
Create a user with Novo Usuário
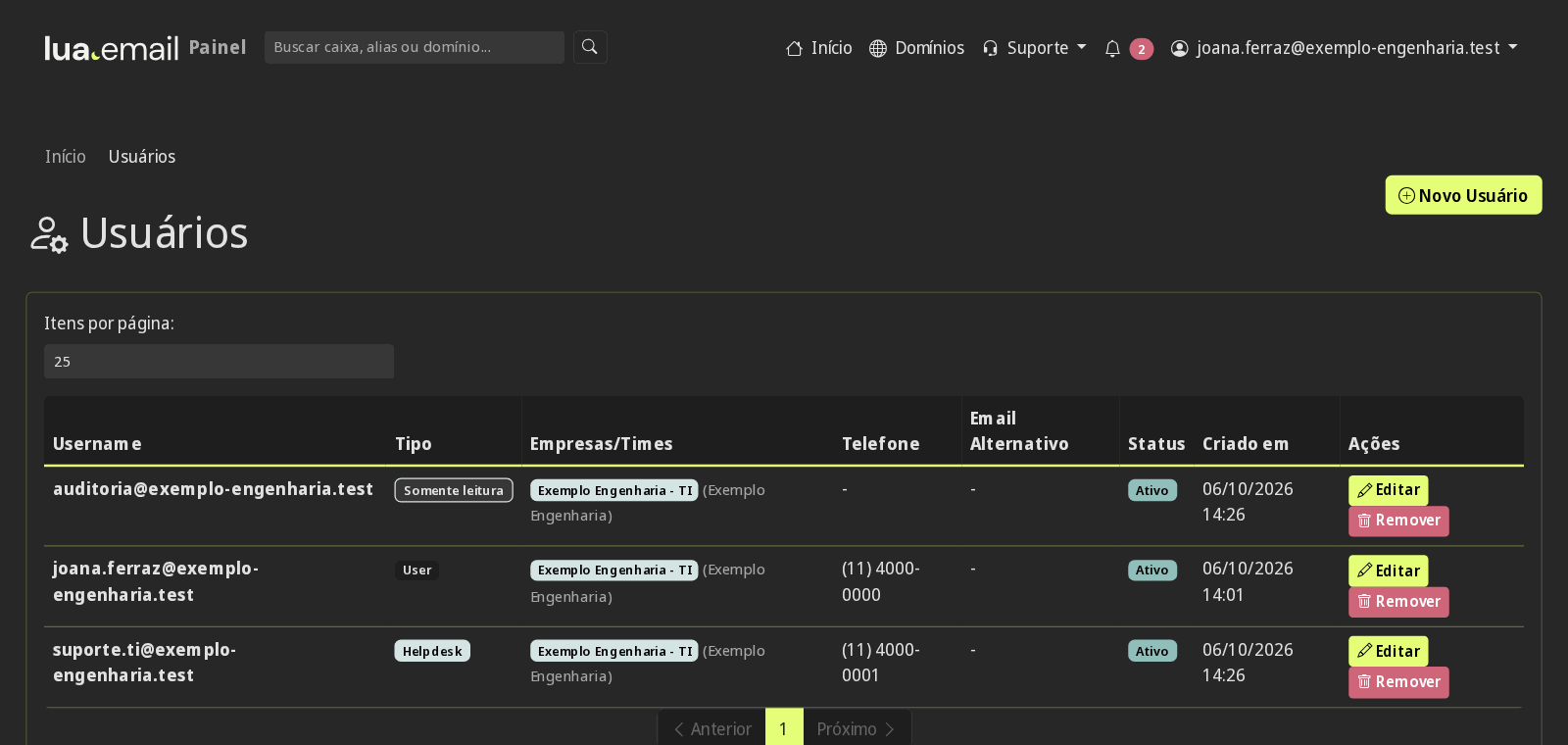1463,195
